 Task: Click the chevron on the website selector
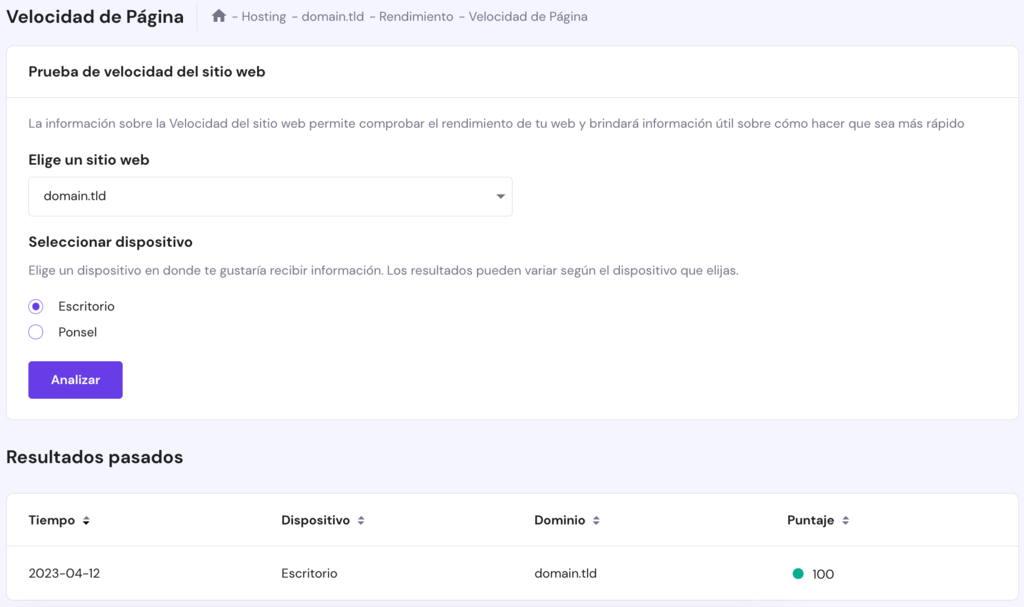point(500,196)
